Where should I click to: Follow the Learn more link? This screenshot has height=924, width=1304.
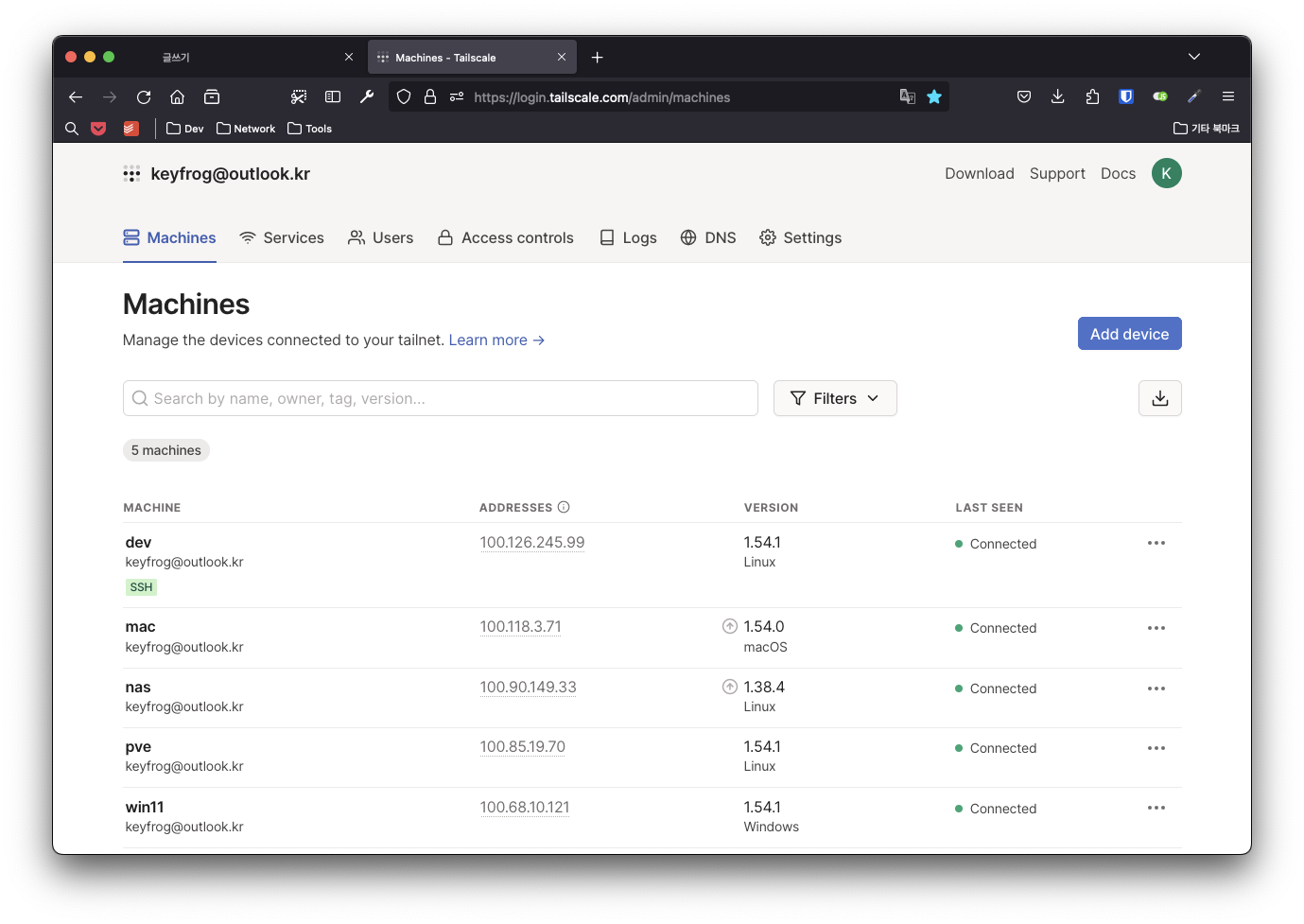coord(496,340)
